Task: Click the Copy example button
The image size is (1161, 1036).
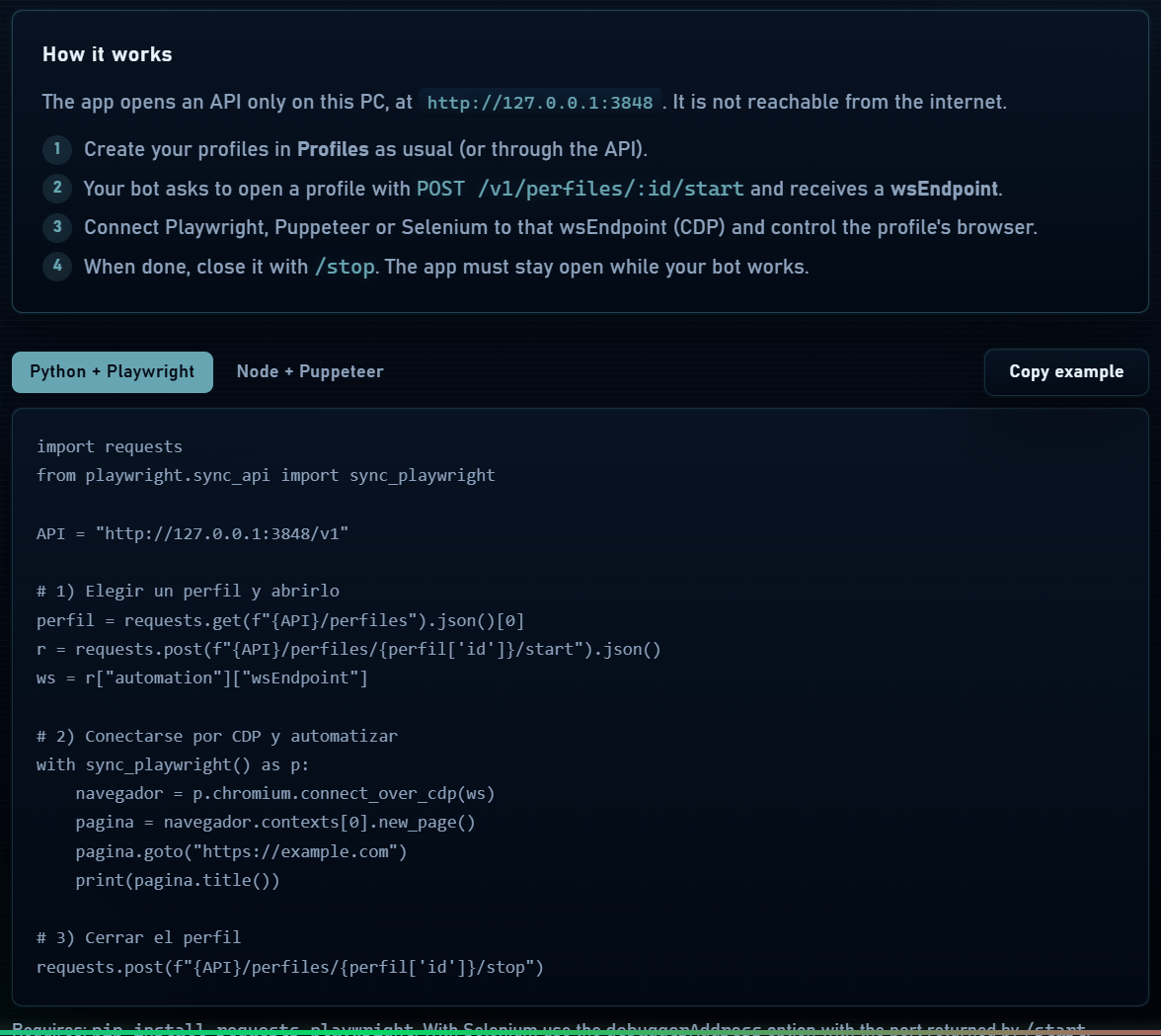Action: pyautogui.click(x=1066, y=371)
